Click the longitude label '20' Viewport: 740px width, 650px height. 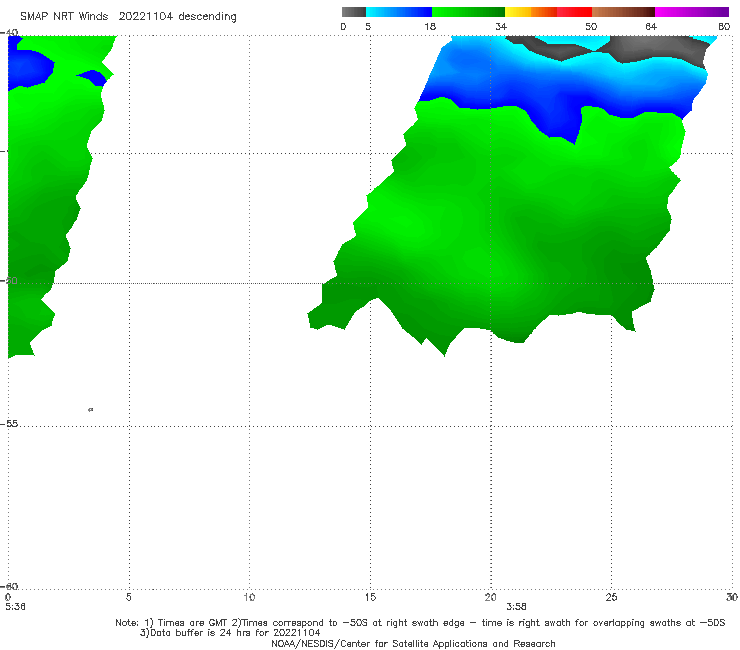coord(490,597)
